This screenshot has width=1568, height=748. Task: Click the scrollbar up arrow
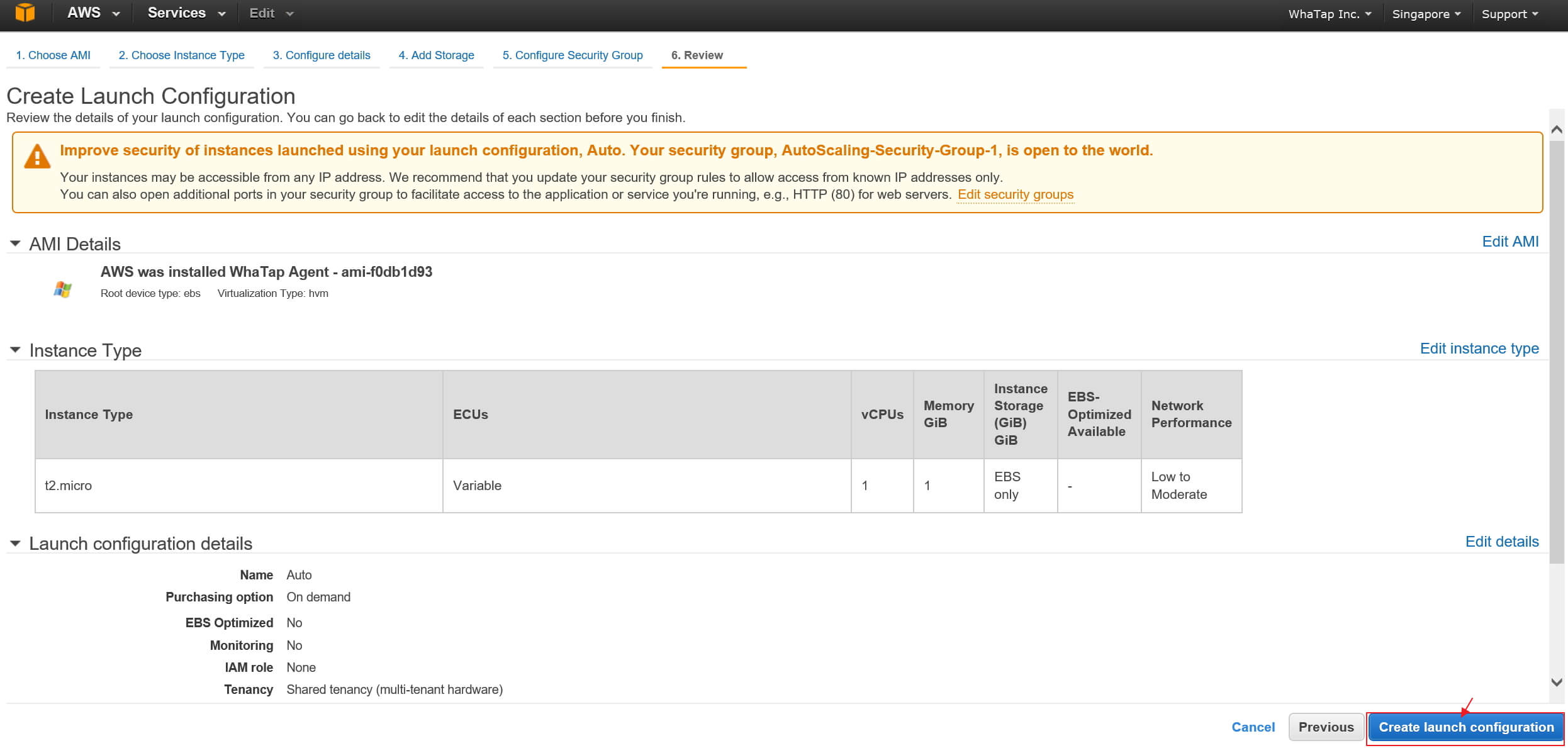[1557, 130]
